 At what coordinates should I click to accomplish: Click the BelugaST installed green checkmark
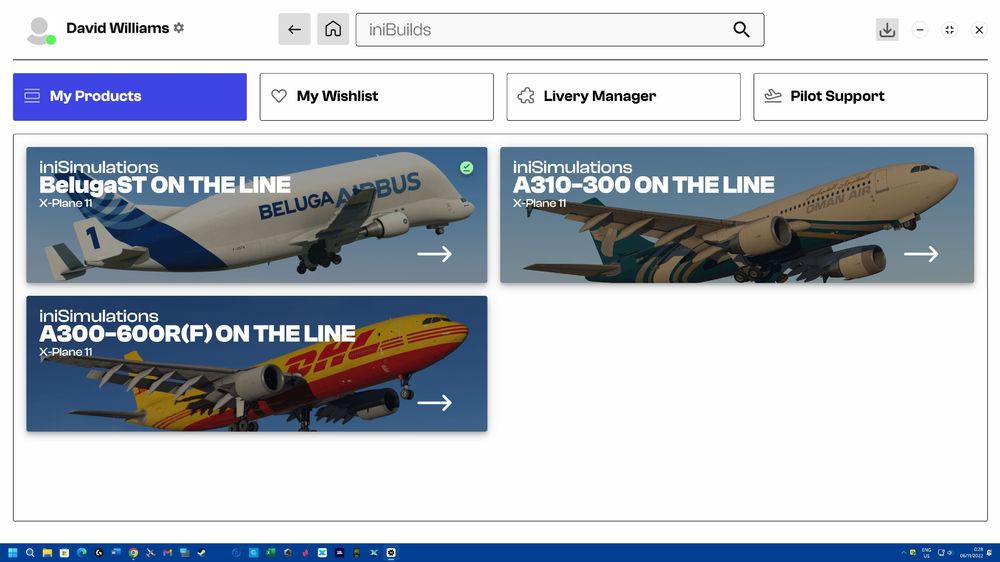point(467,167)
